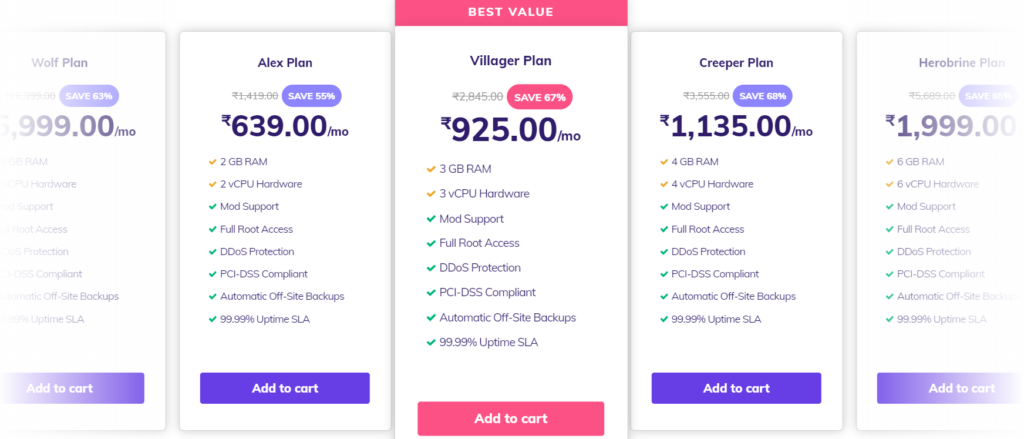
Task: Click the checkmark beside 3 vCPU Hardware
Action: 430,194
